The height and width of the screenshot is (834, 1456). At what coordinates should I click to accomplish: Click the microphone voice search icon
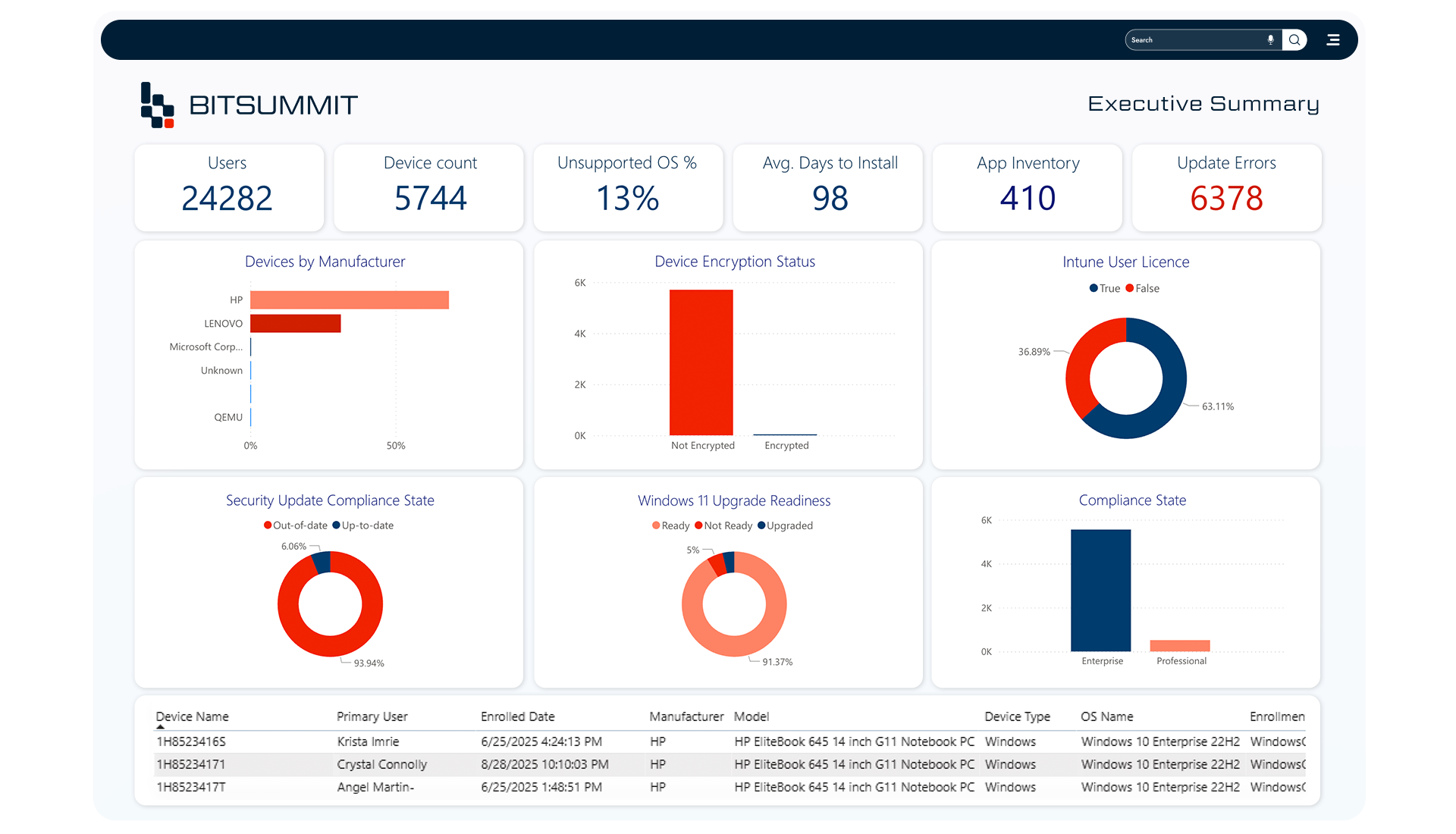(1270, 39)
